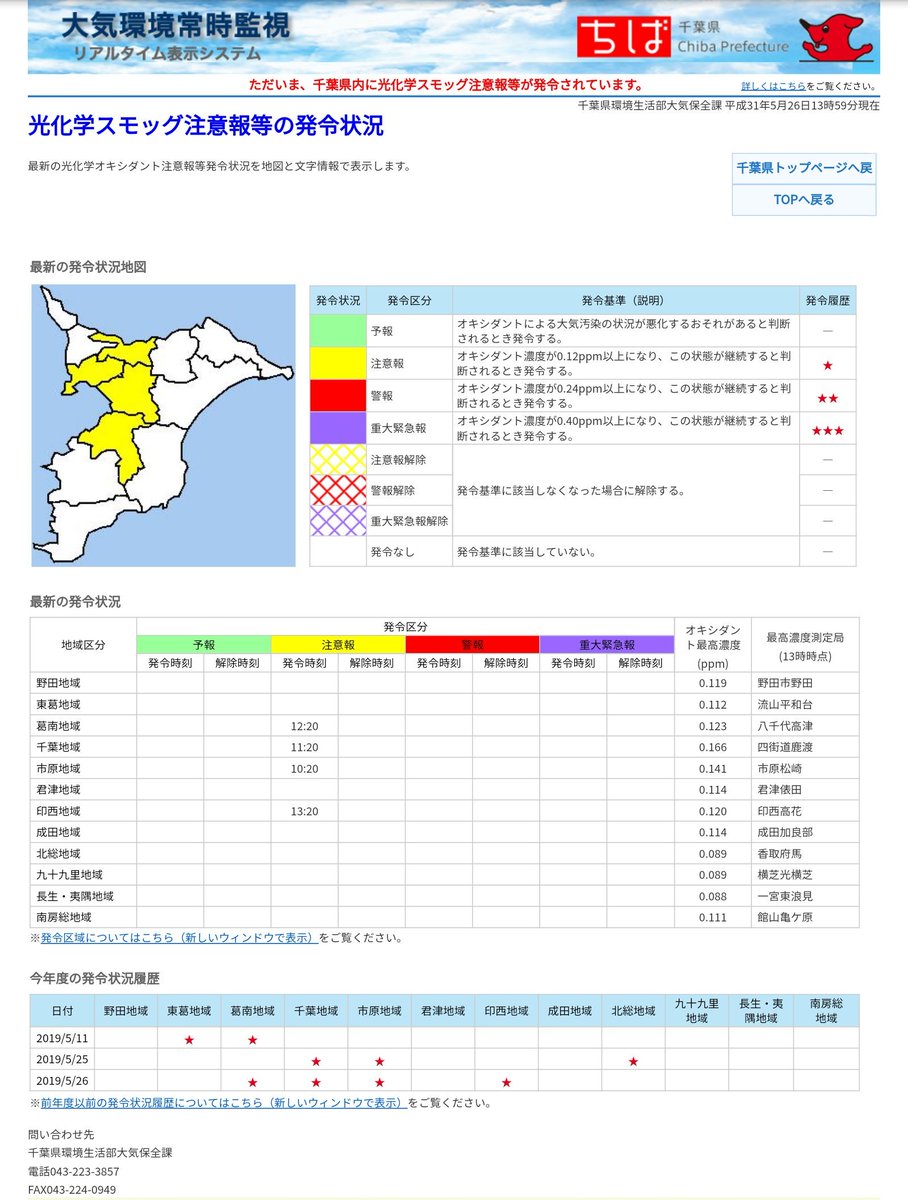Click the 10:20 time in the 市原地域 row
908x1200 pixels.
point(303,769)
